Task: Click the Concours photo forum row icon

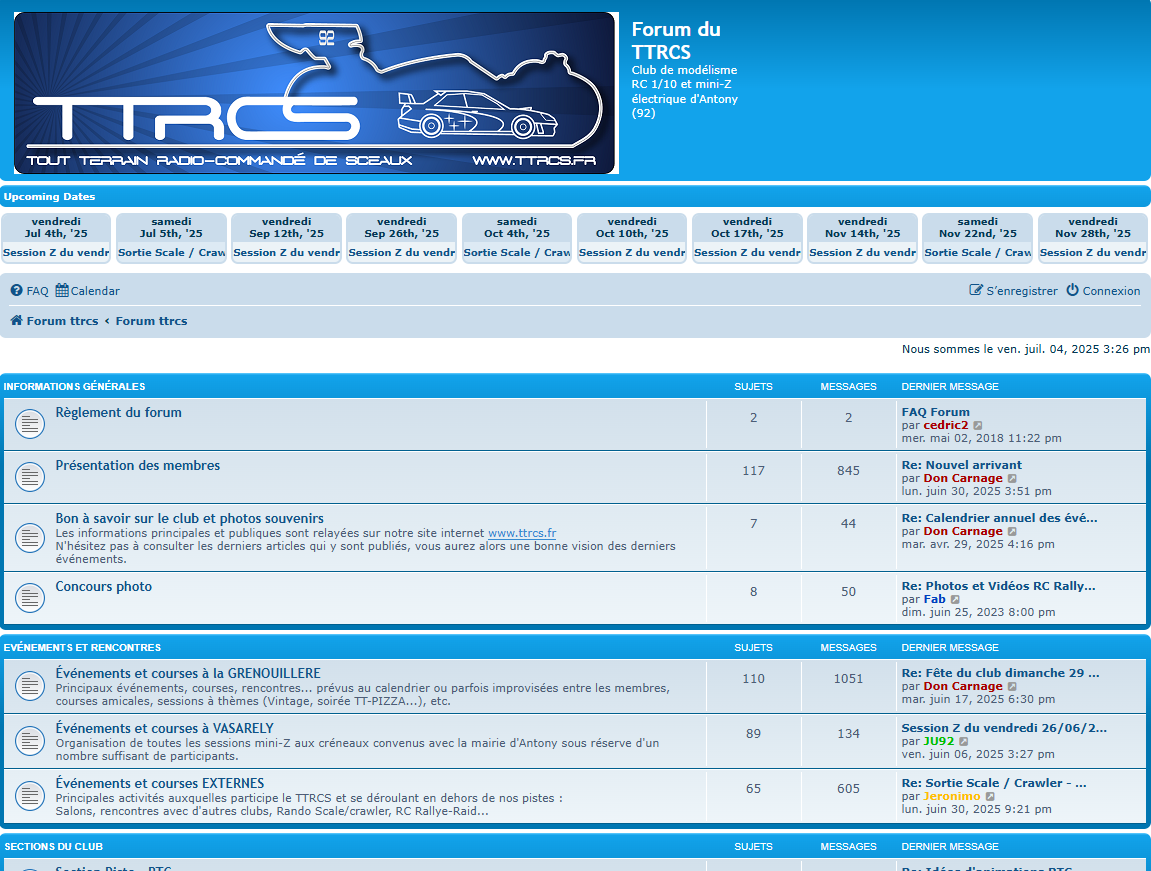Action: coord(30,598)
